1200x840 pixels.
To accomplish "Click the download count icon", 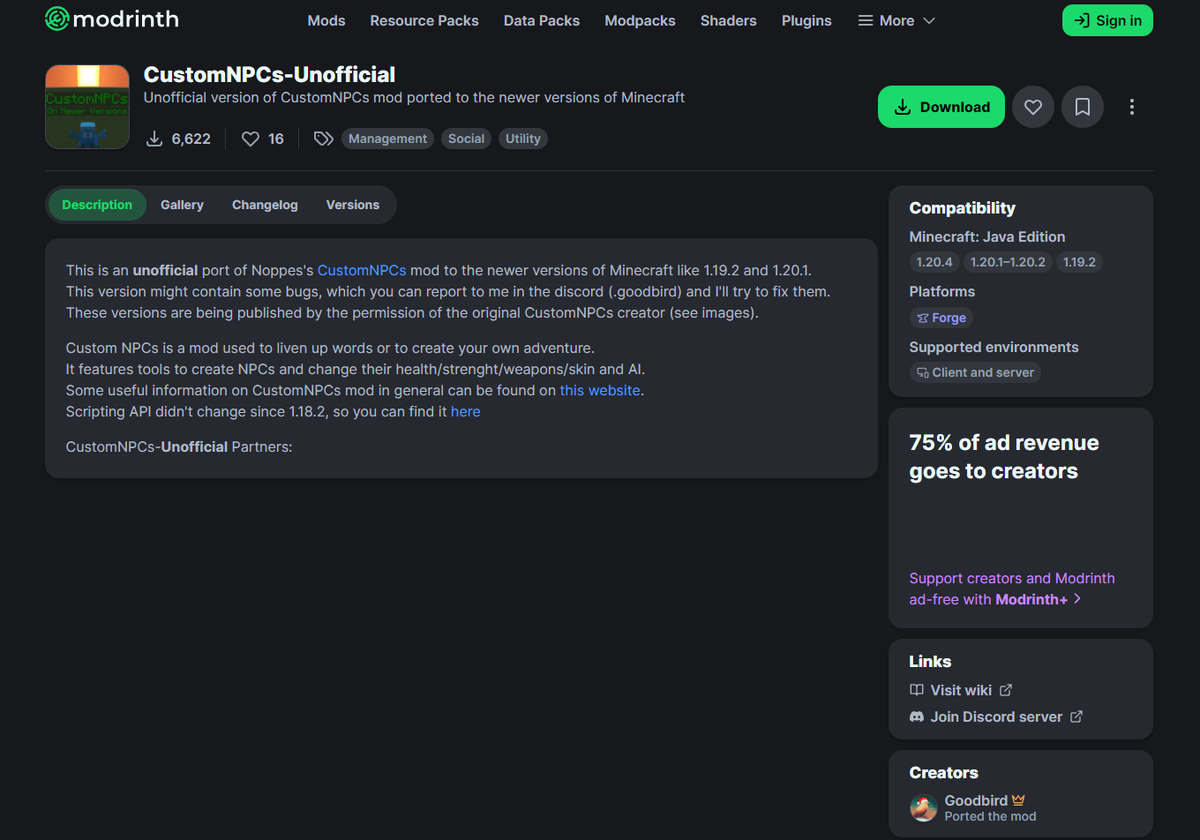I will pyautogui.click(x=154, y=139).
